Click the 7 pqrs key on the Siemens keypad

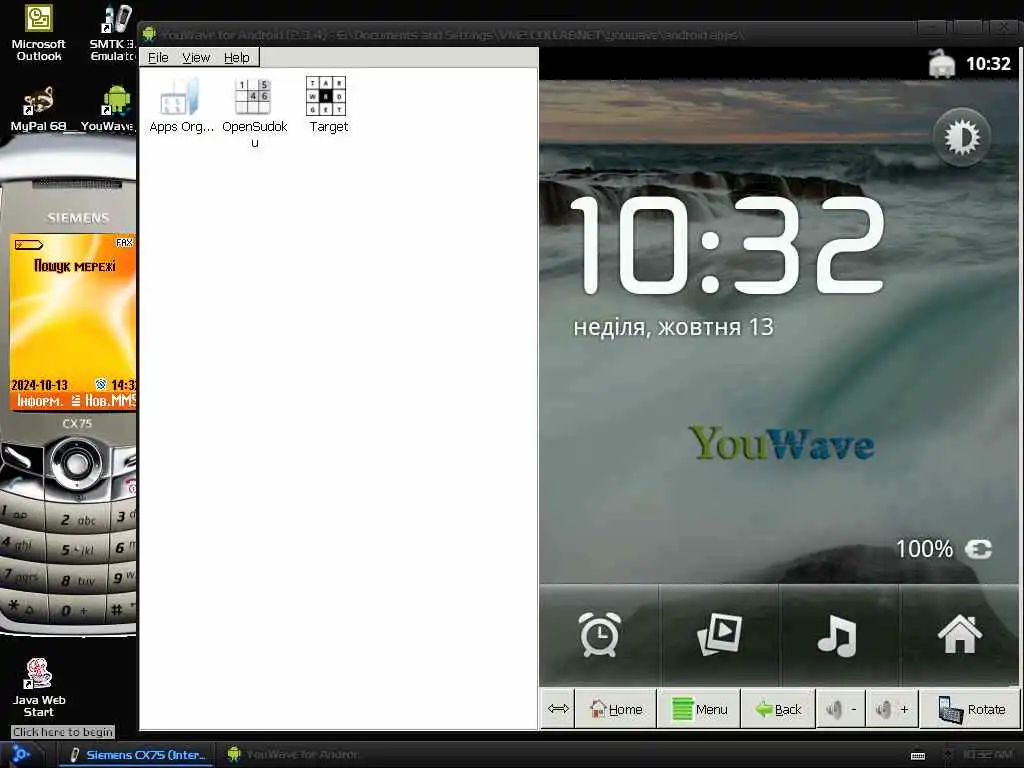22,575
